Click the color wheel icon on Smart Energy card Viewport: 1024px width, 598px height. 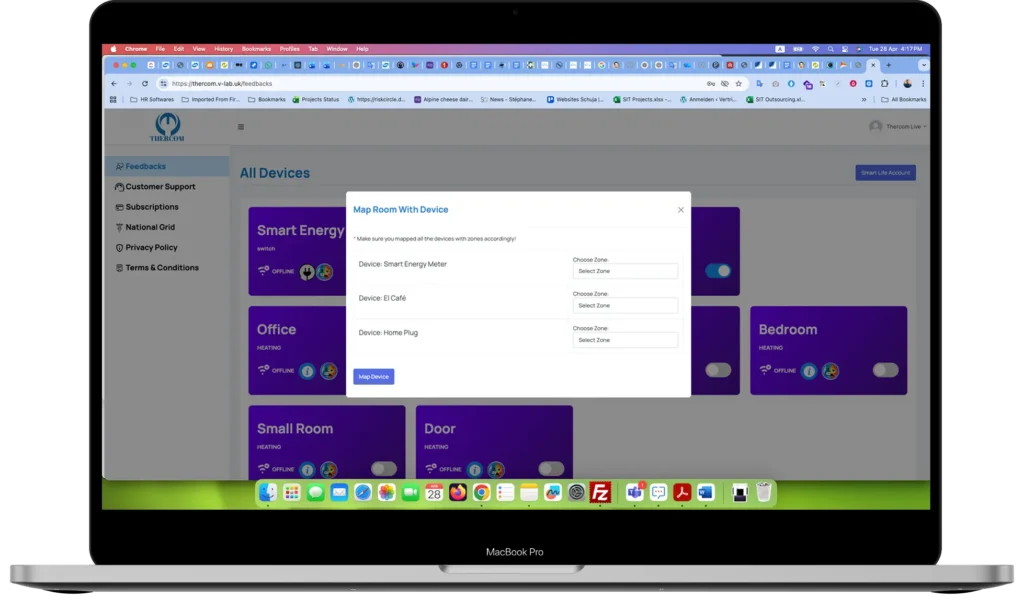(x=325, y=272)
